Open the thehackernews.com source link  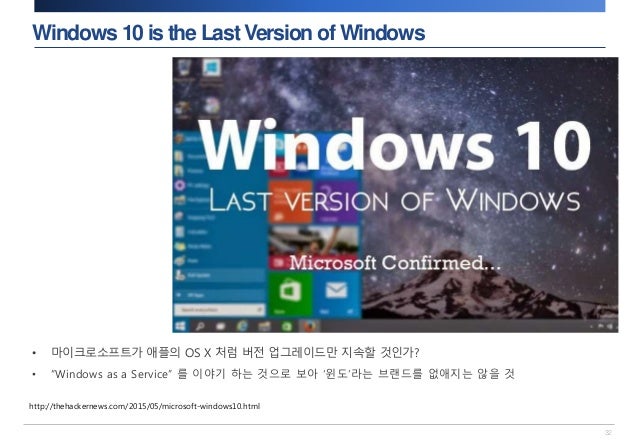click(144, 406)
